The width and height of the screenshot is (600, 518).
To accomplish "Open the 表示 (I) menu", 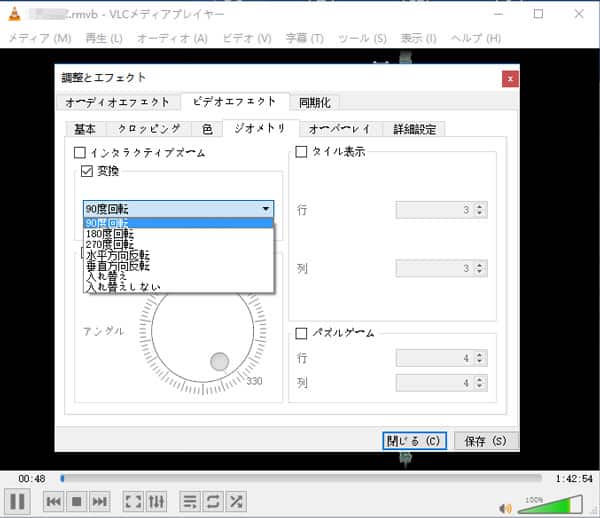I will (418, 38).
